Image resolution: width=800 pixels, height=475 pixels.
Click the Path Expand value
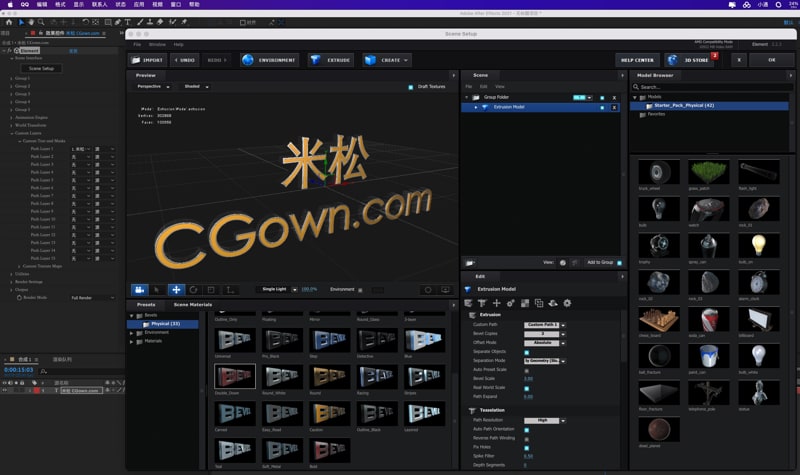528,397
